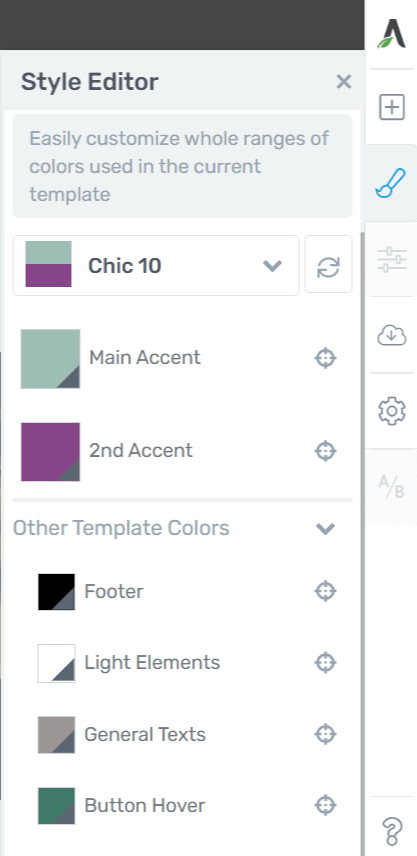Open the sliders settings icon in sidebar
This screenshot has height=856, width=417.
(392, 259)
